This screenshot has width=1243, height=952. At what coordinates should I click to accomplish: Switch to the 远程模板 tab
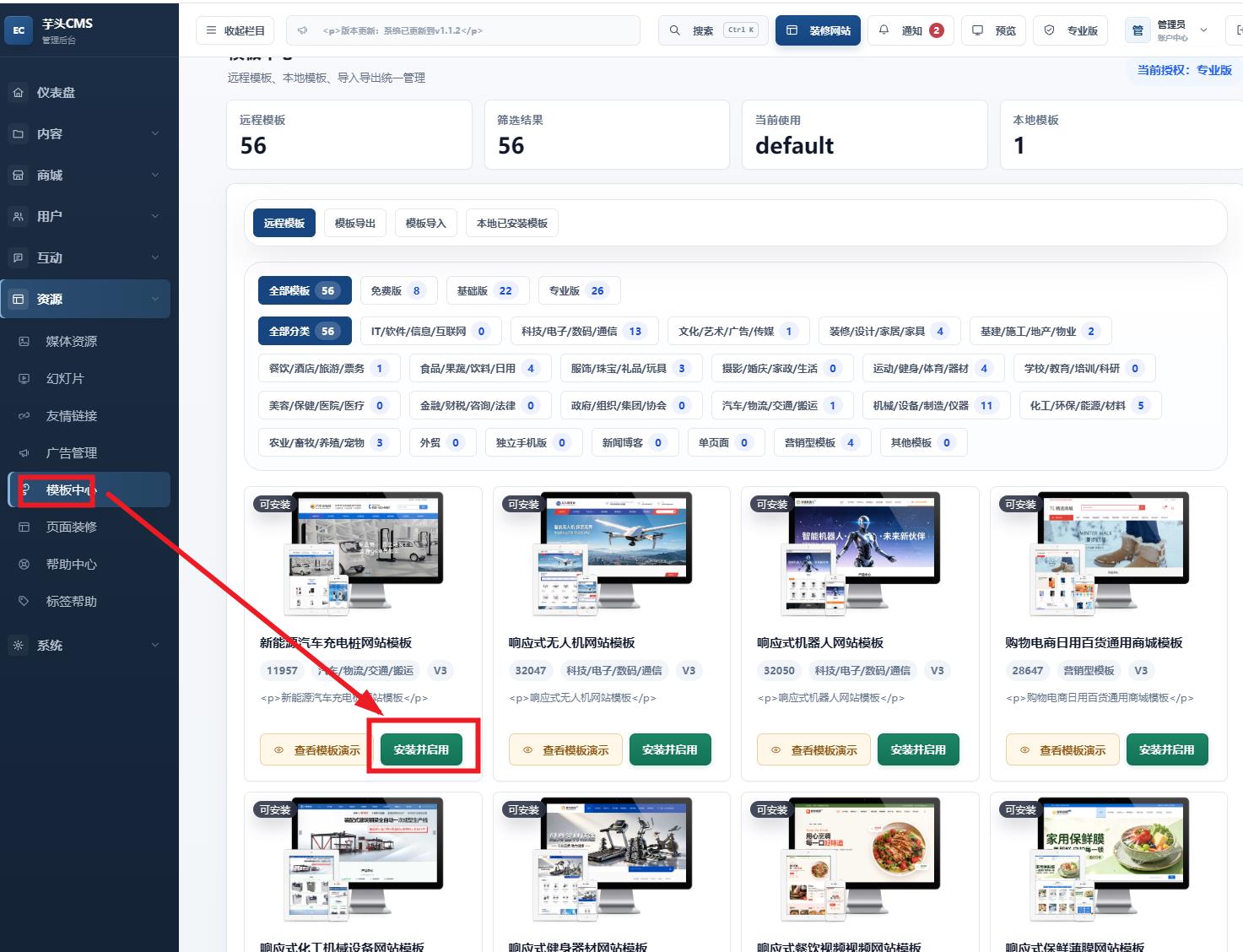click(284, 224)
